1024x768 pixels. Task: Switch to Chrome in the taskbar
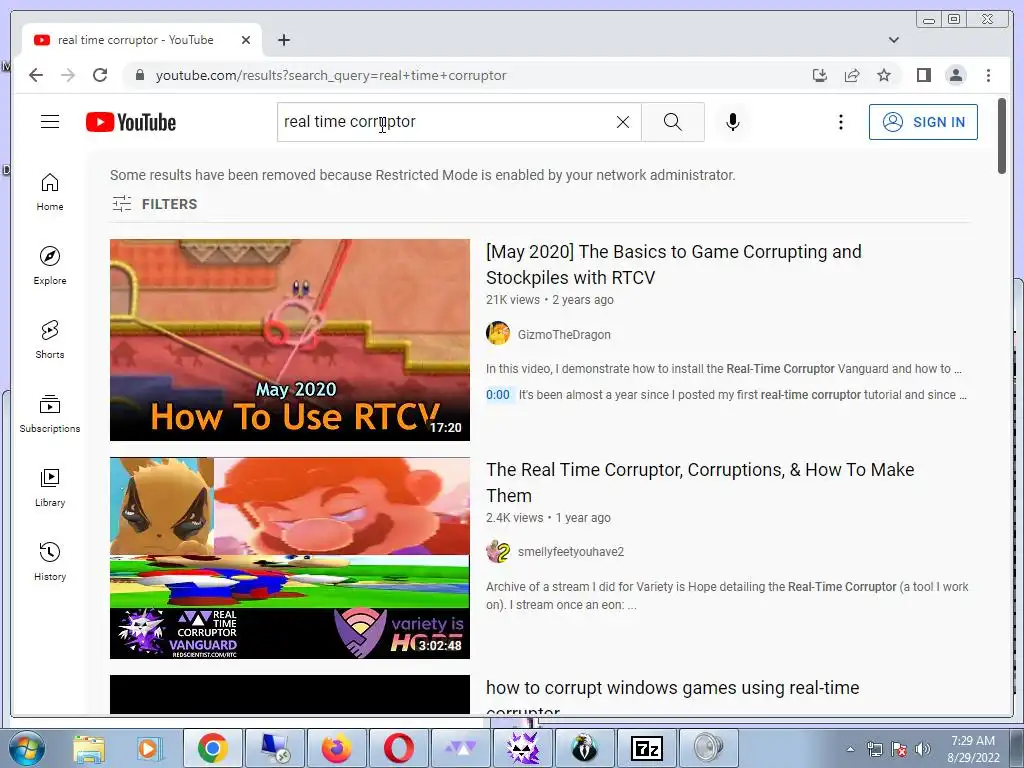(x=212, y=748)
